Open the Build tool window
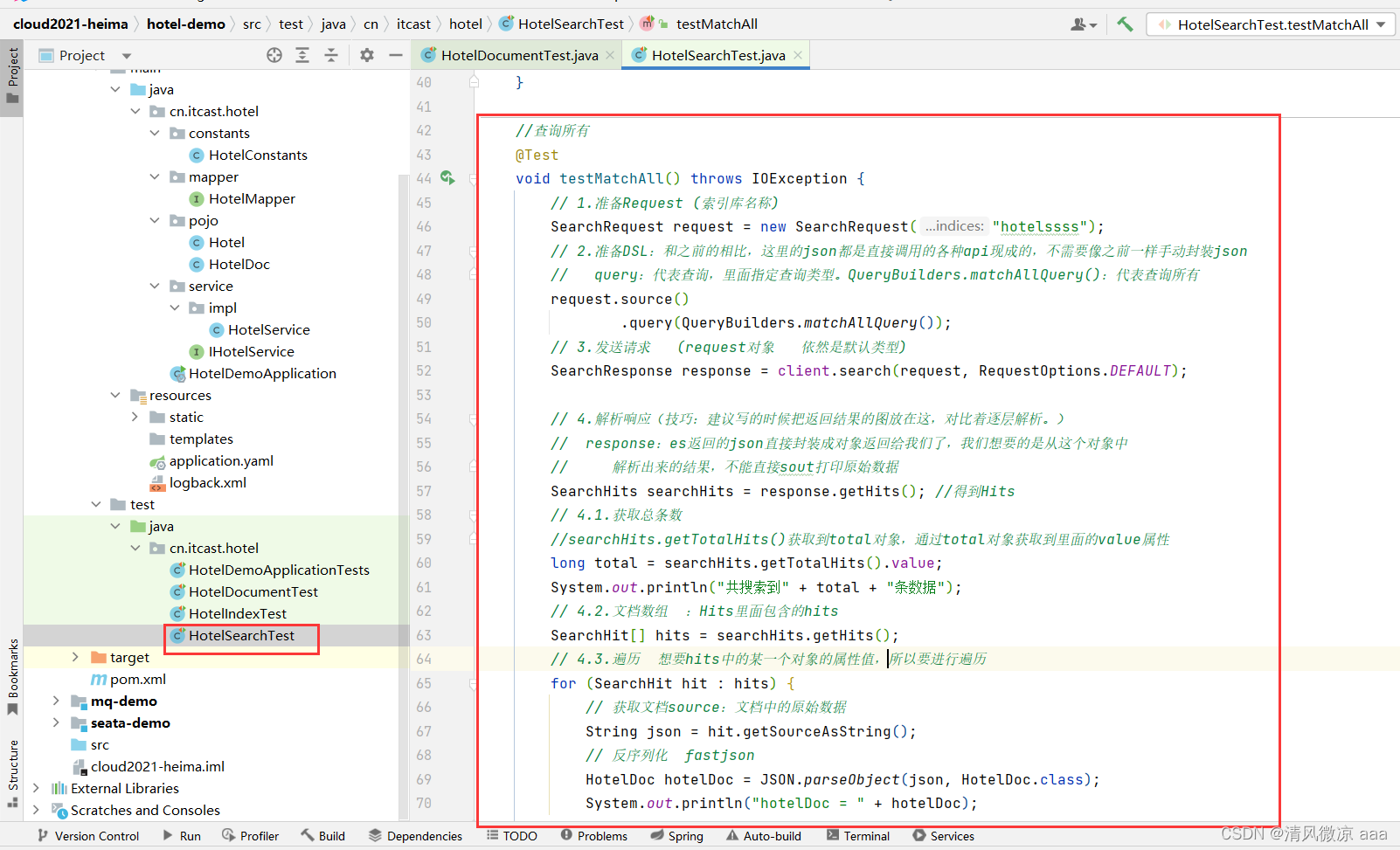This screenshot has height=850, width=1400. (x=322, y=836)
